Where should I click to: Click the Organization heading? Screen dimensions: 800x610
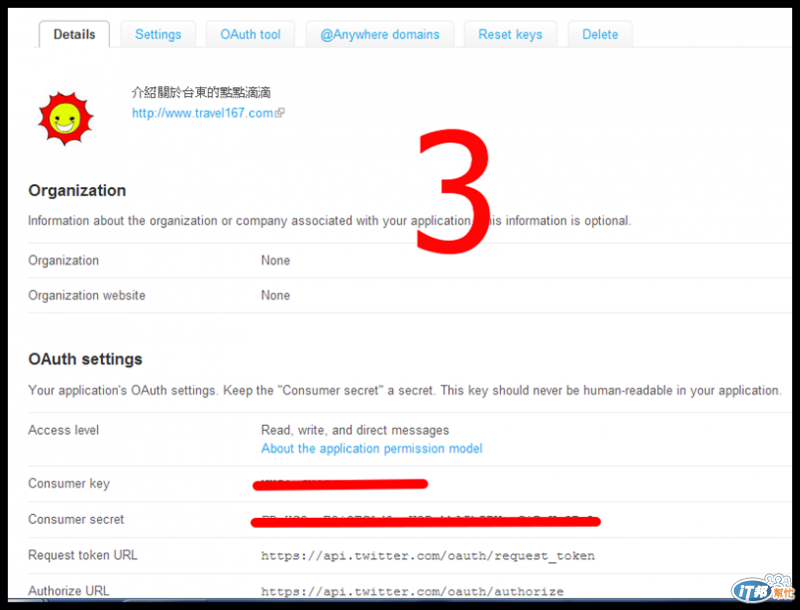[x=77, y=190]
